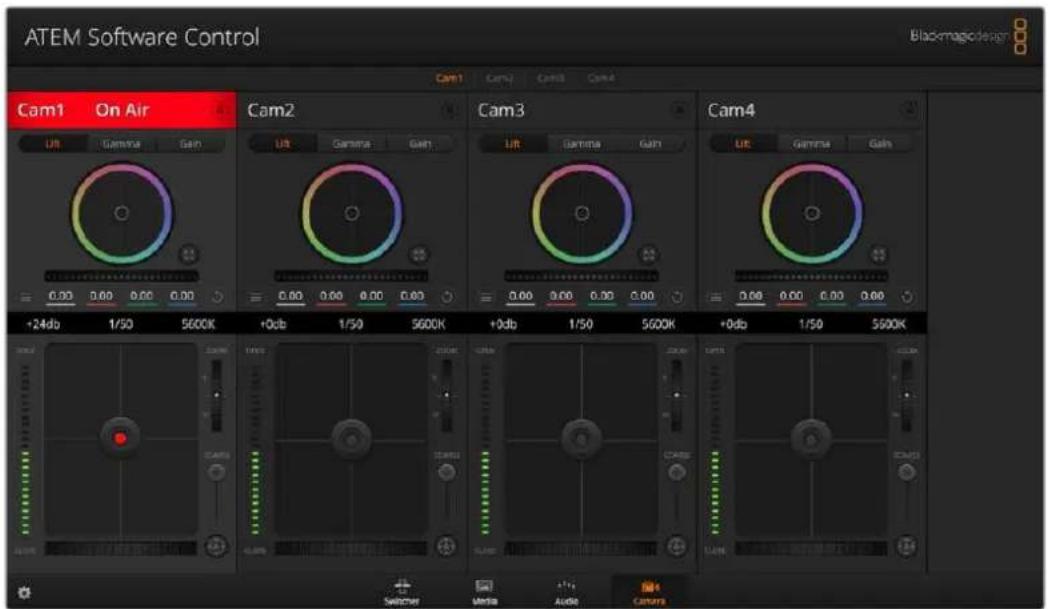Click Cam4 iris joystick control

click(x=811, y=439)
